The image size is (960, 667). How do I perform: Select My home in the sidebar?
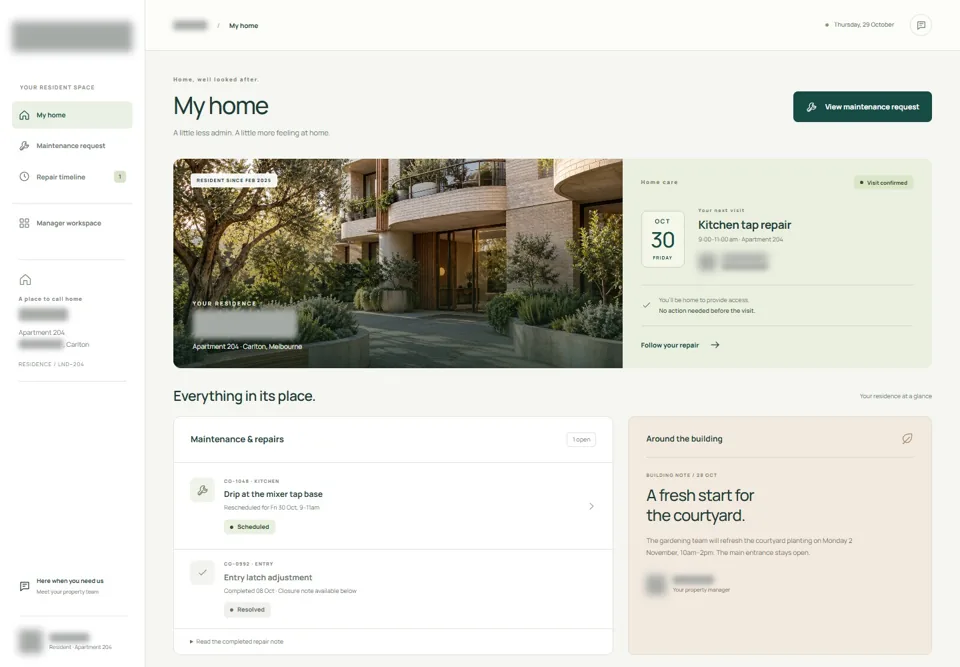(72, 115)
